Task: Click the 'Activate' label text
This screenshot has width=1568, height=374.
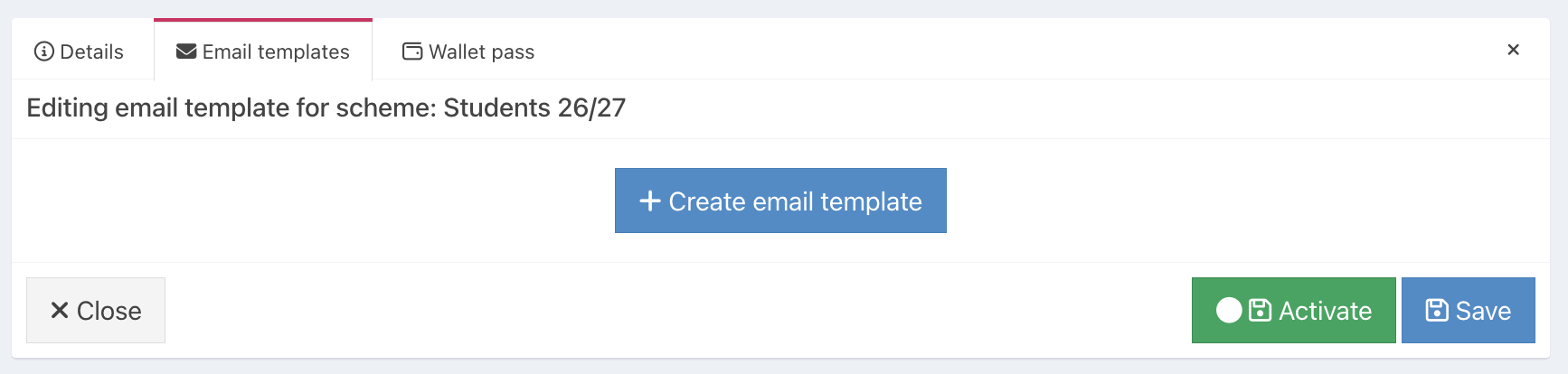Action: (1325, 311)
